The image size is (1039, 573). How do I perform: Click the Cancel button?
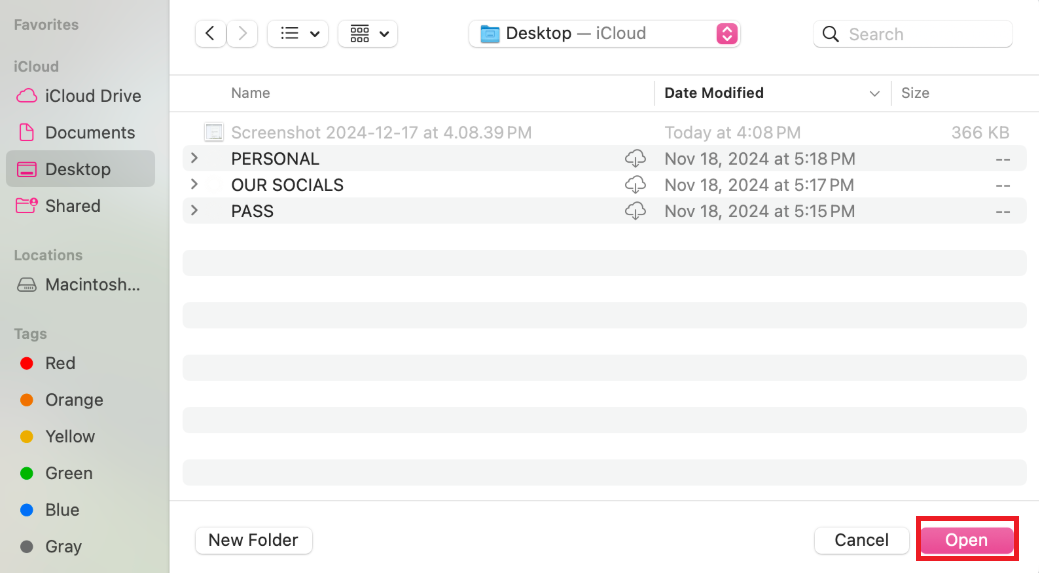click(x=861, y=541)
